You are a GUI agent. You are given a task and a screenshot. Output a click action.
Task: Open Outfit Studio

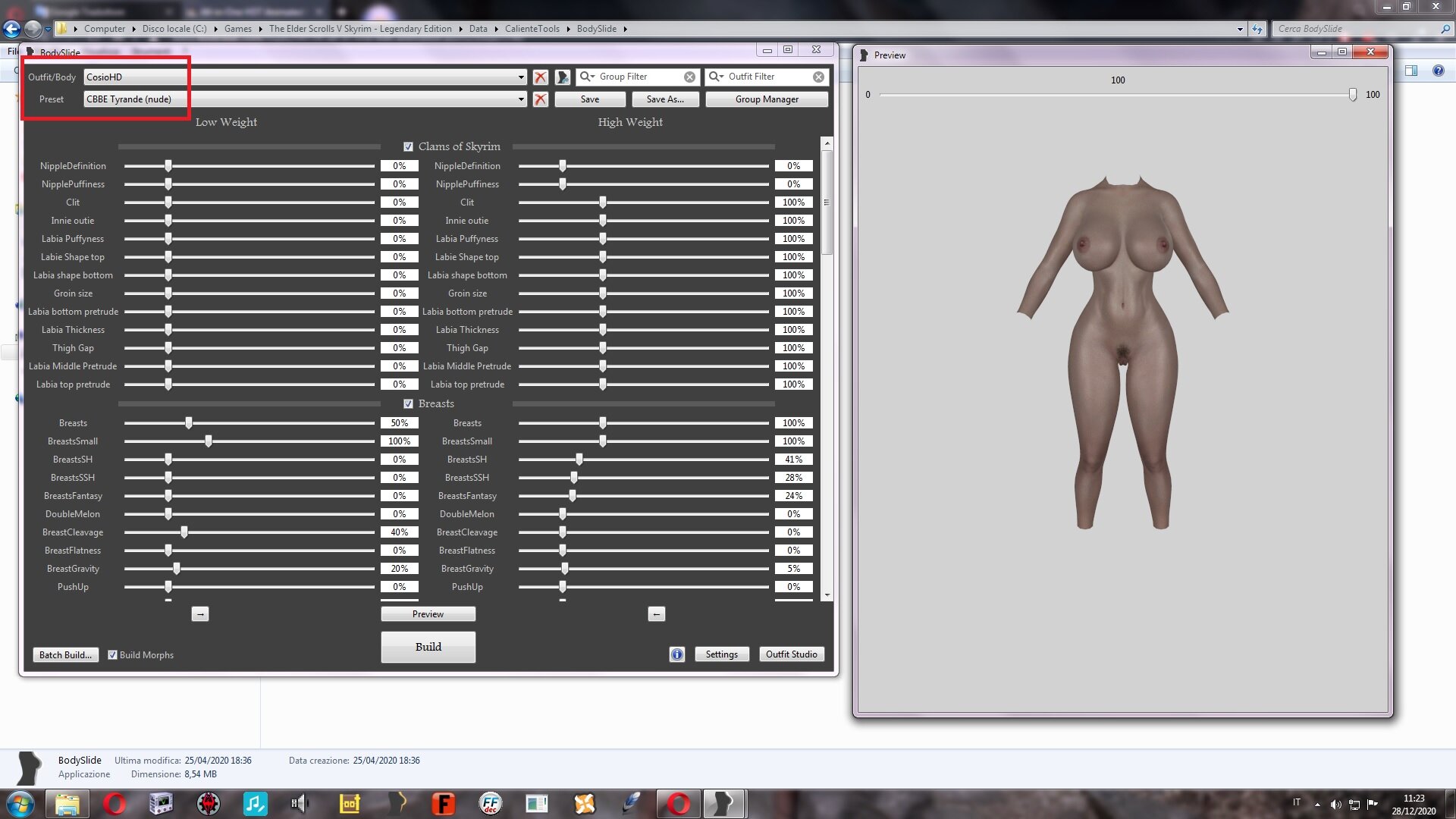coord(791,654)
